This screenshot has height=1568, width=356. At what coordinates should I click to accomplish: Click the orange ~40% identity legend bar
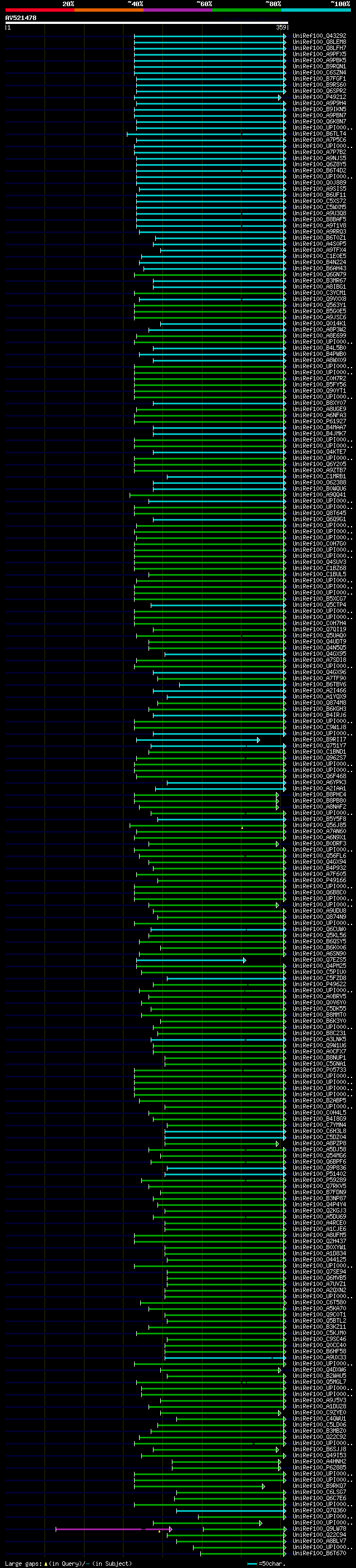(x=109, y=10)
